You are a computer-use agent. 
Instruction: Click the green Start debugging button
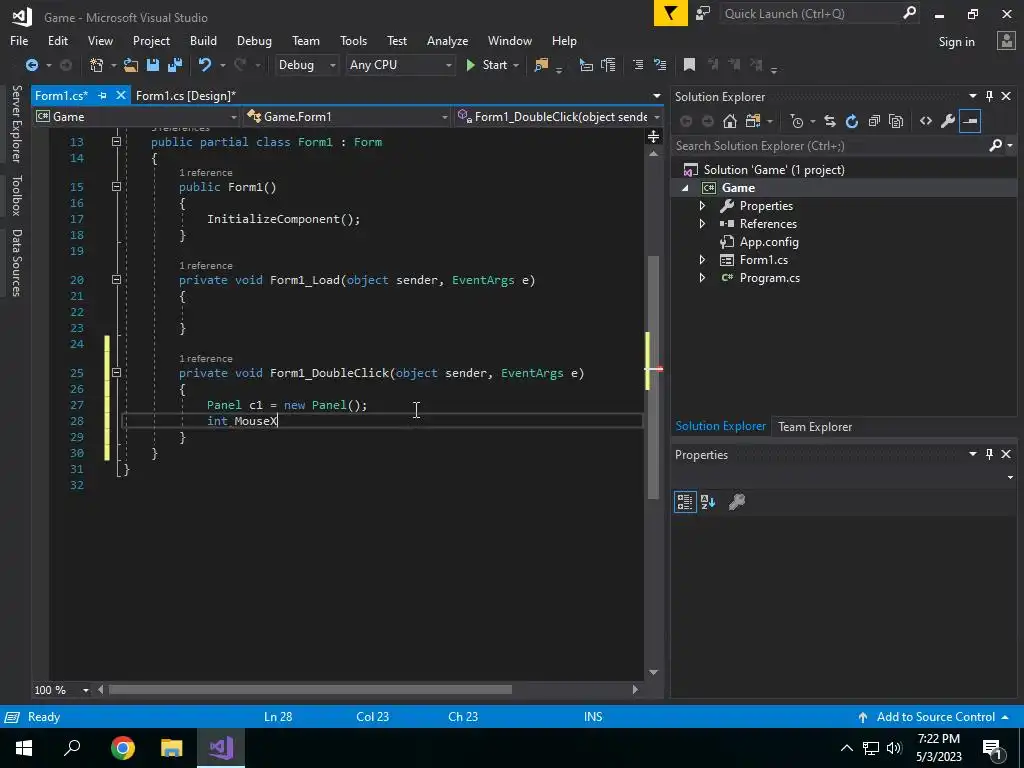coord(488,65)
